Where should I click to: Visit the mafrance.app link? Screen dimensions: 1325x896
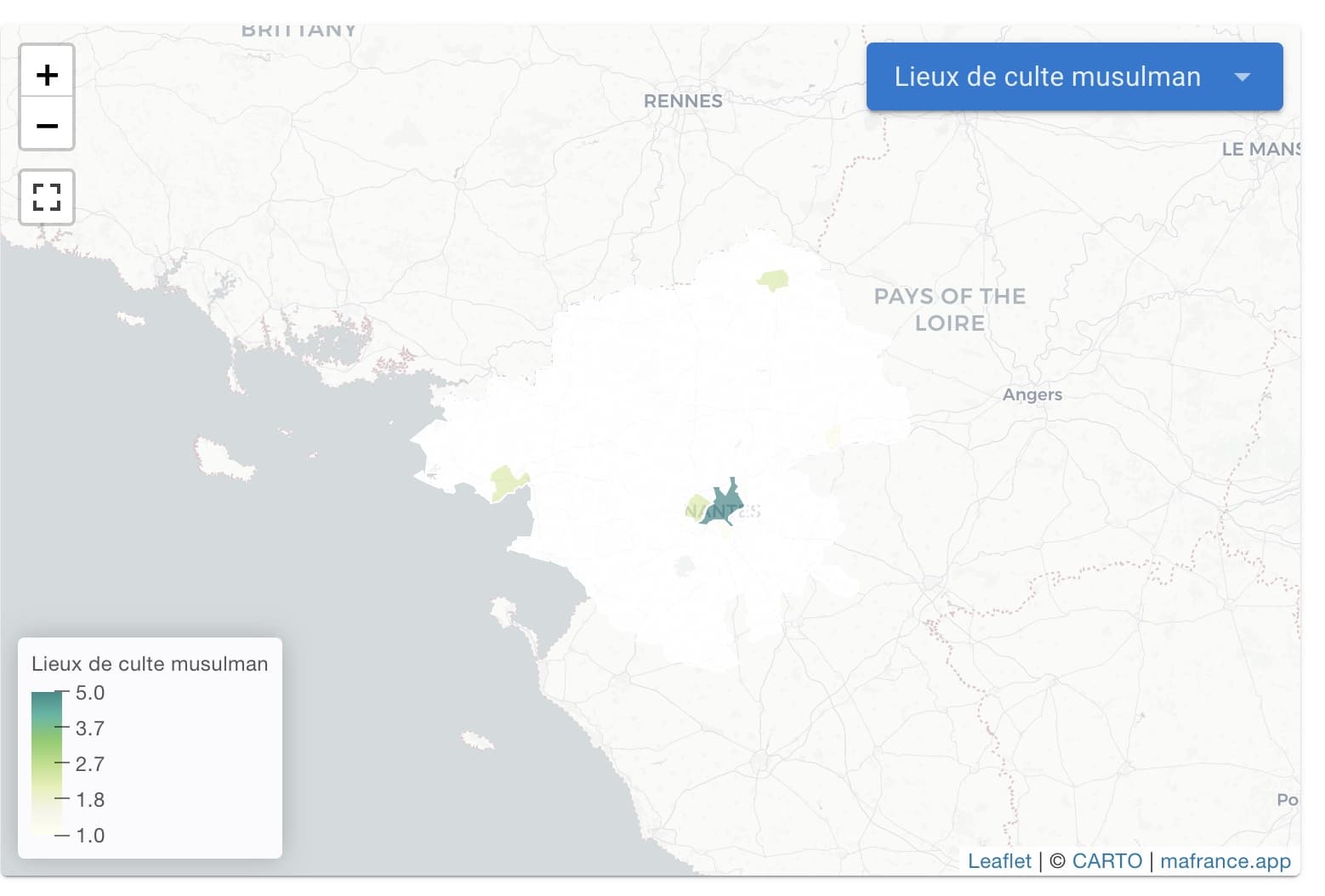pos(1225,861)
